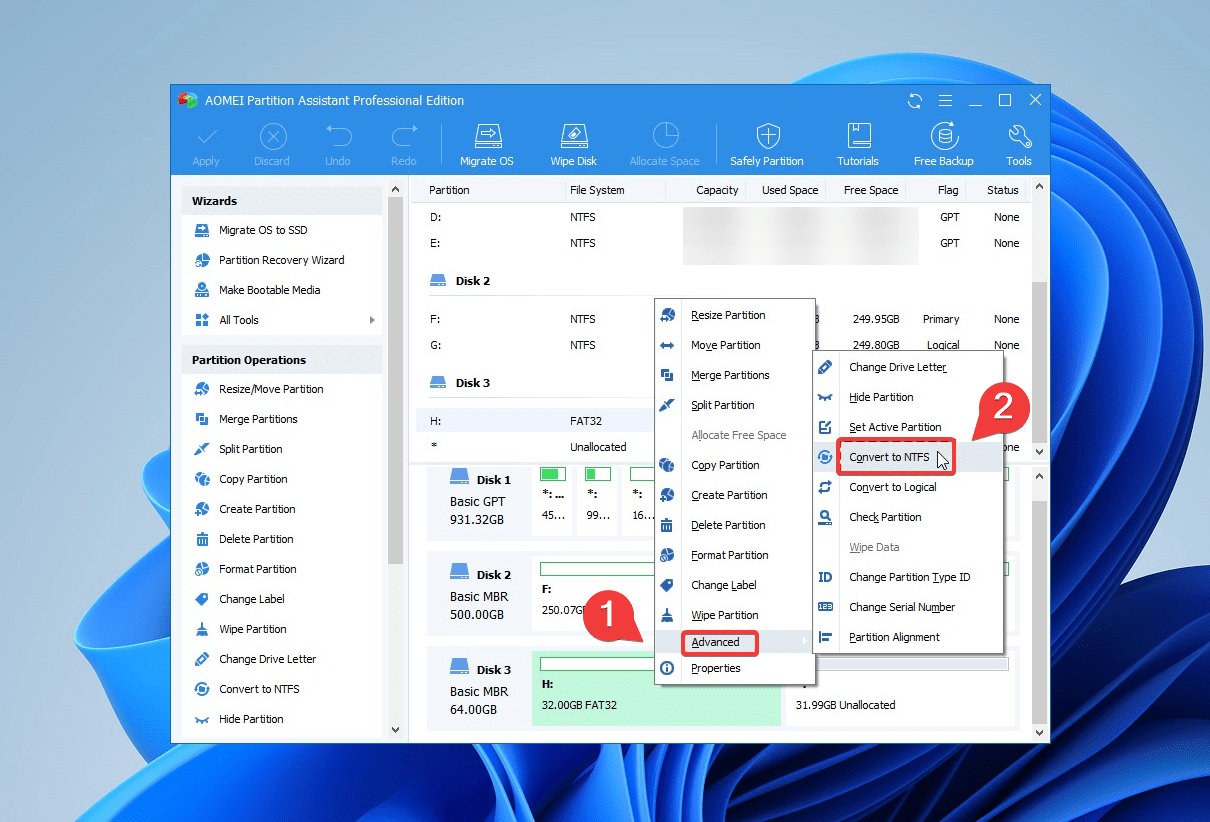Open Partition Recovery Wizard

pyautogui.click(x=281, y=260)
